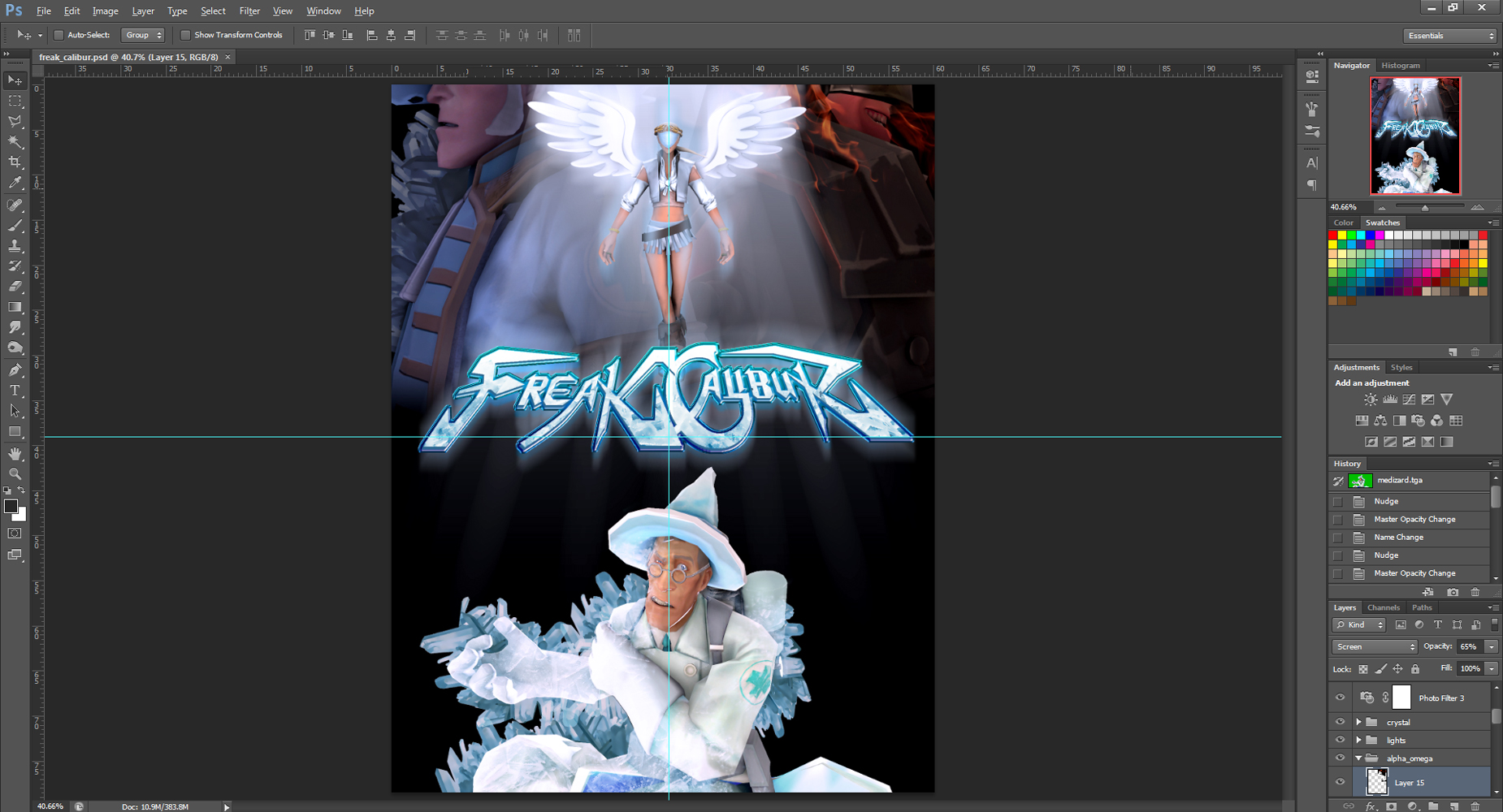
Task: Hide the lights group layer
Action: pyautogui.click(x=1340, y=740)
